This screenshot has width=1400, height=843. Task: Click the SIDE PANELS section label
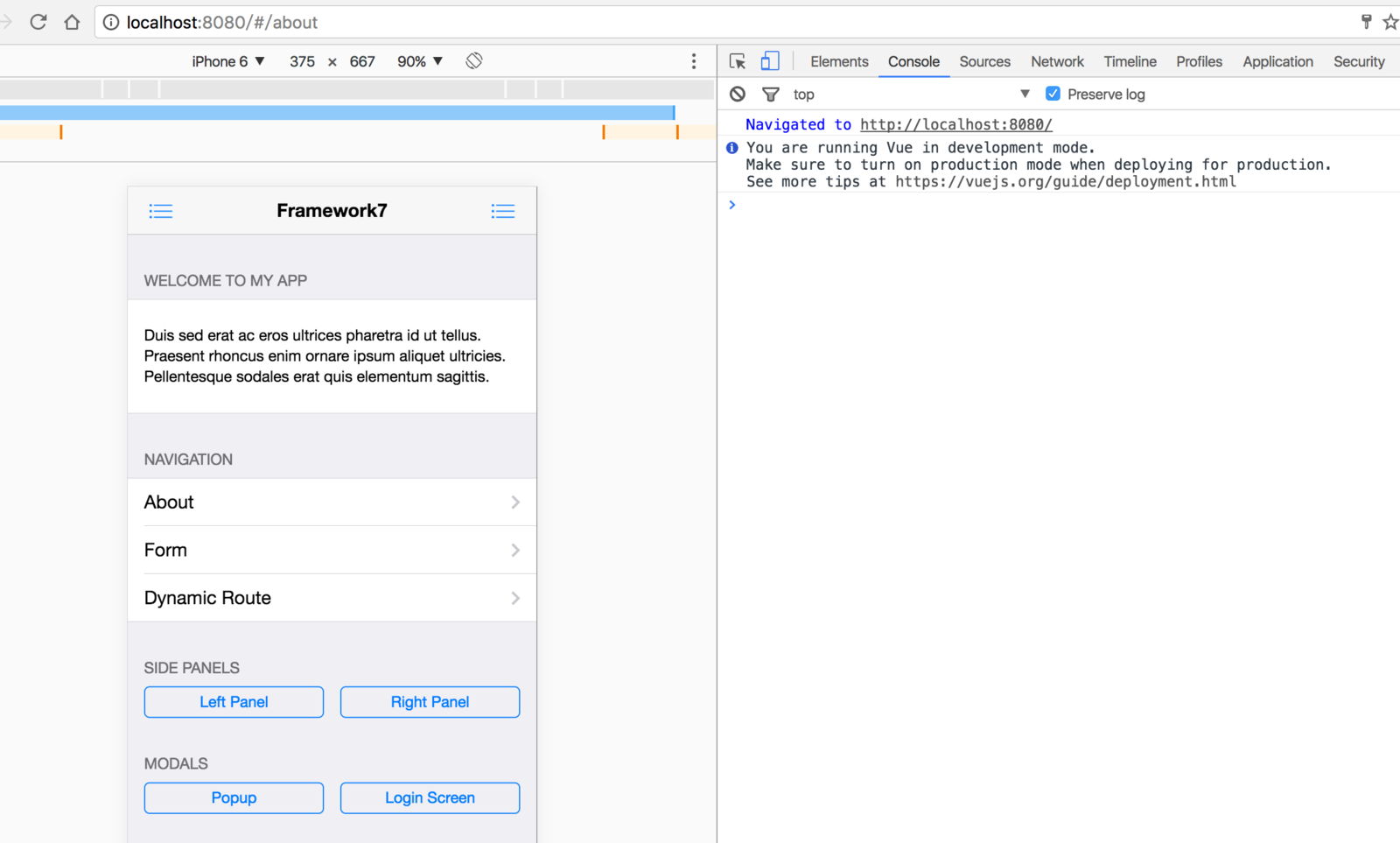pos(192,668)
